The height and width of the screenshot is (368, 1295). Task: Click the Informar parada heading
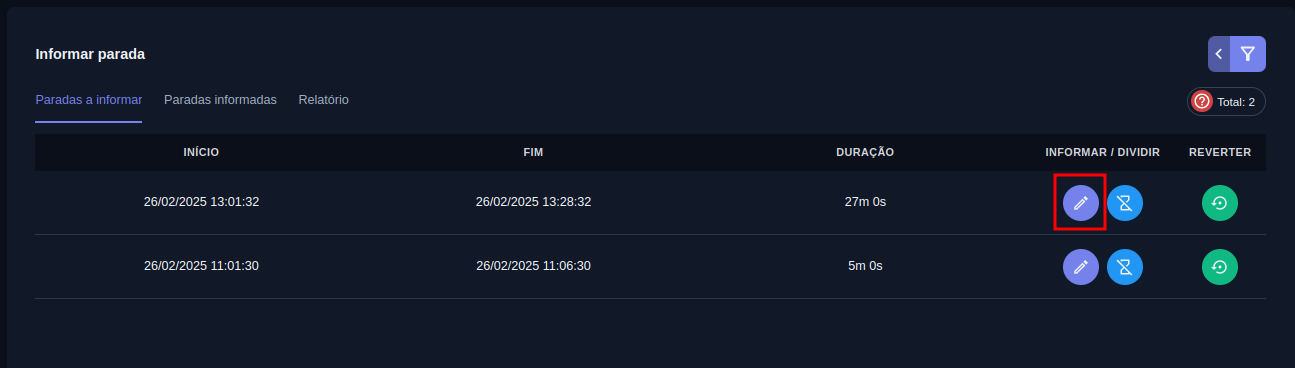(x=90, y=54)
